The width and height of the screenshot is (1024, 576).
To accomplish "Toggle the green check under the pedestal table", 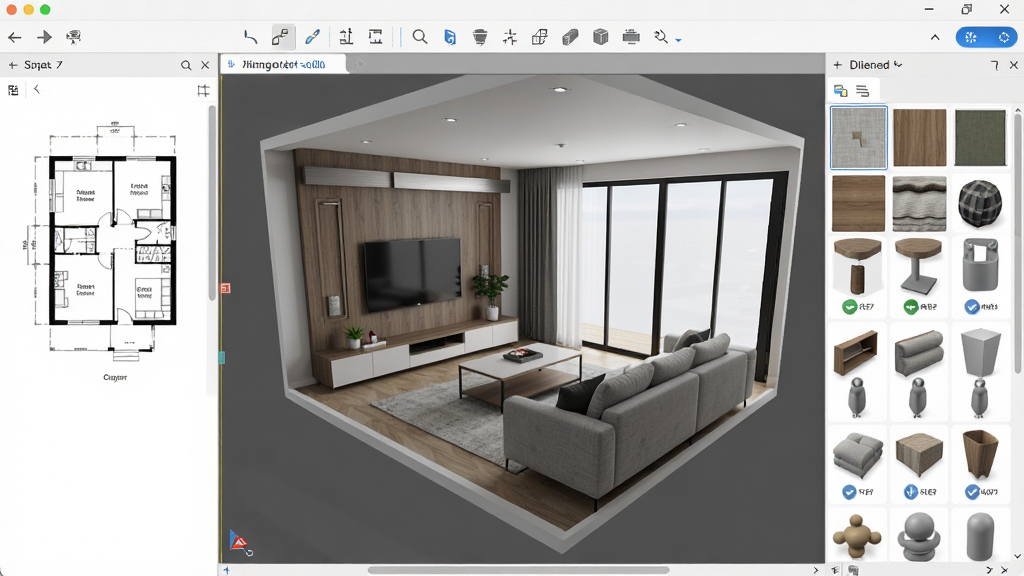I will (x=910, y=306).
